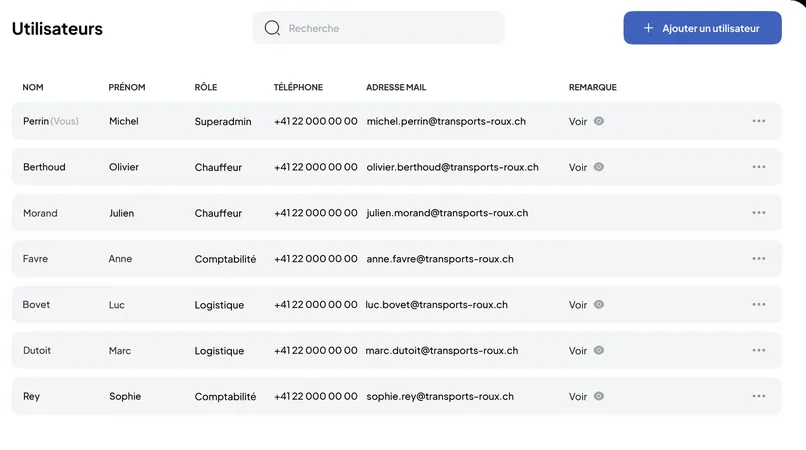806x450 pixels.
Task: Click Chauffeur role in Berthoud row
Action: (x=218, y=167)
